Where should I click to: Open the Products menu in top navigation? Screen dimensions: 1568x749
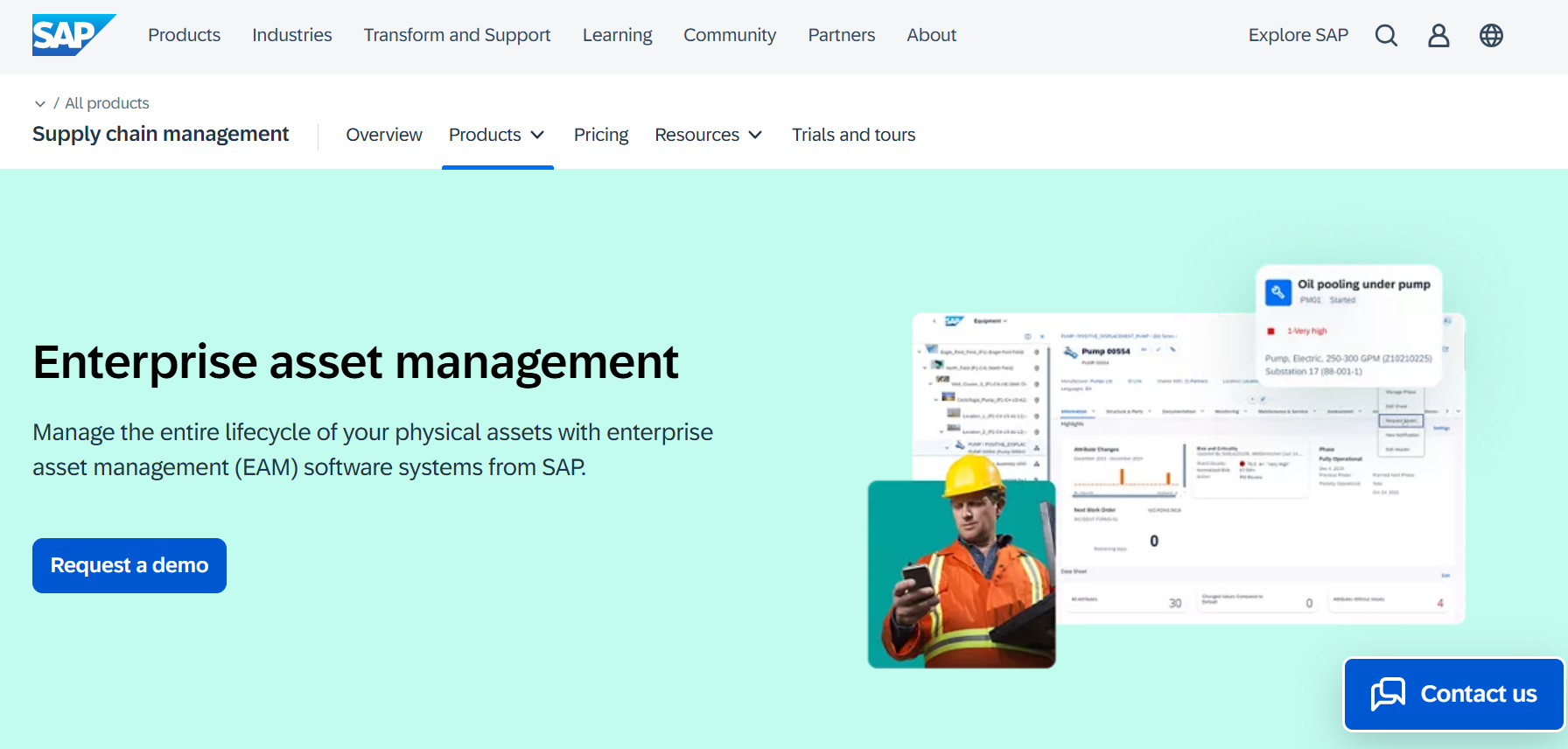click(x=184, y=35)
